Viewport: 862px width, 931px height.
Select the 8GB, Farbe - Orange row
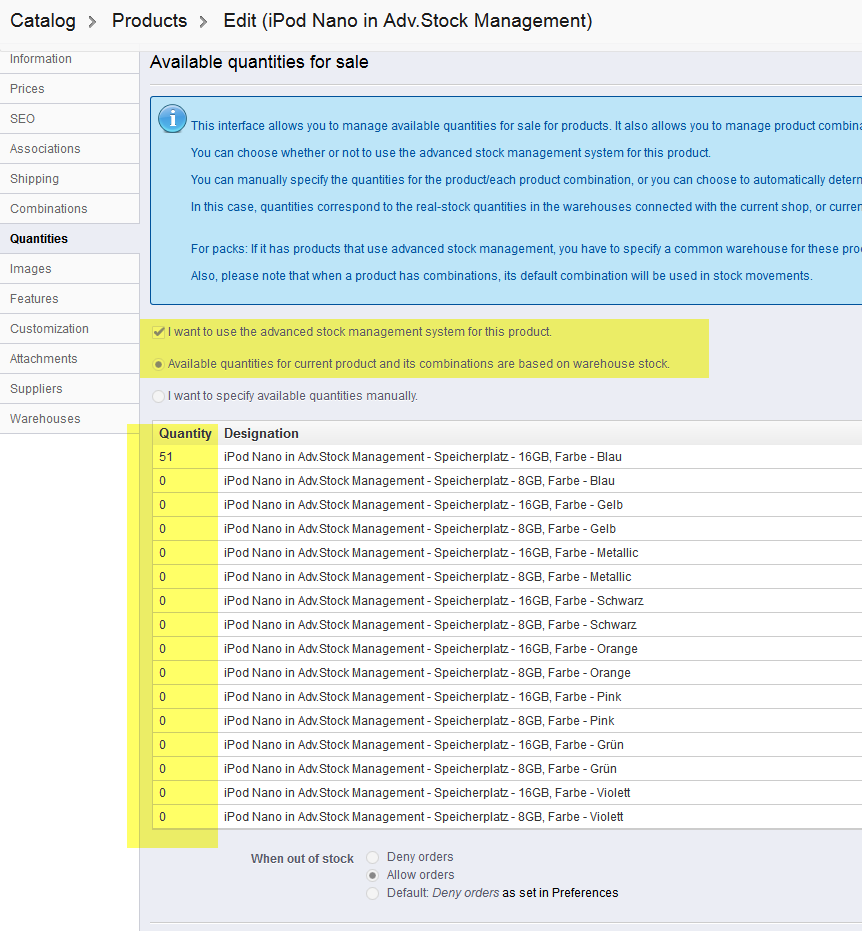507,673
